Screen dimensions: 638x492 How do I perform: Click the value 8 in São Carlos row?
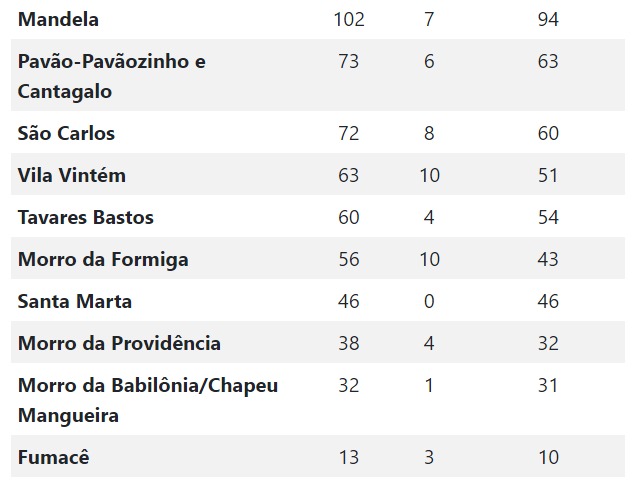429,133
